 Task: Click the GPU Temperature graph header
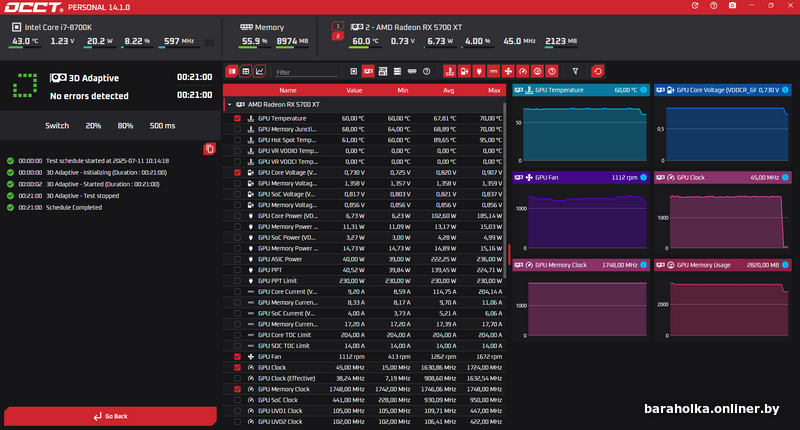pyautogui.click(x=581, y=90)
